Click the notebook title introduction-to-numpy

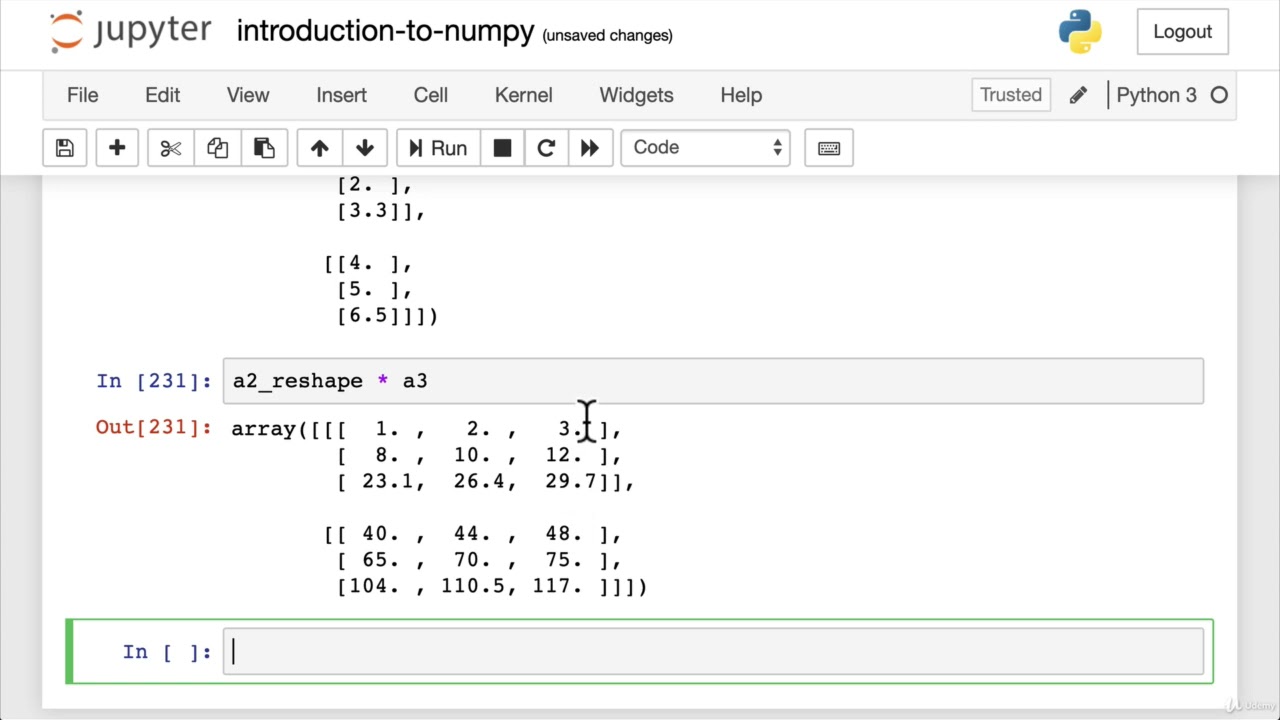coord(385,31)
